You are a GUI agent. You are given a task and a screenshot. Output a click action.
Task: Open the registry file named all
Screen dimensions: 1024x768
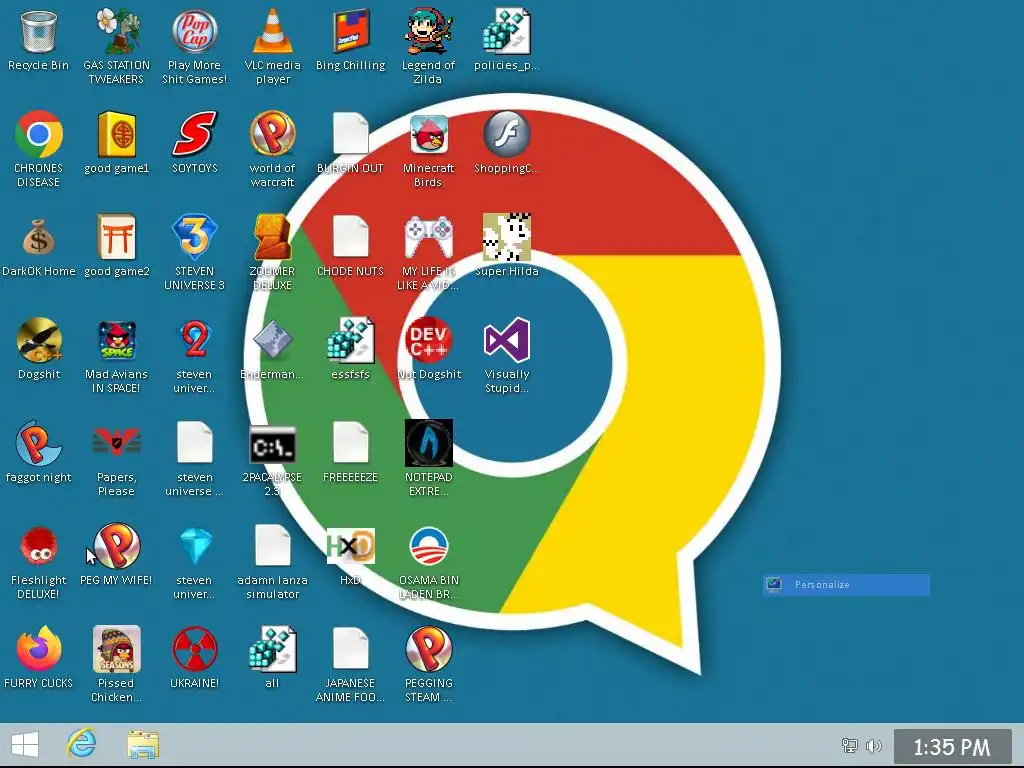click(272, 648)
